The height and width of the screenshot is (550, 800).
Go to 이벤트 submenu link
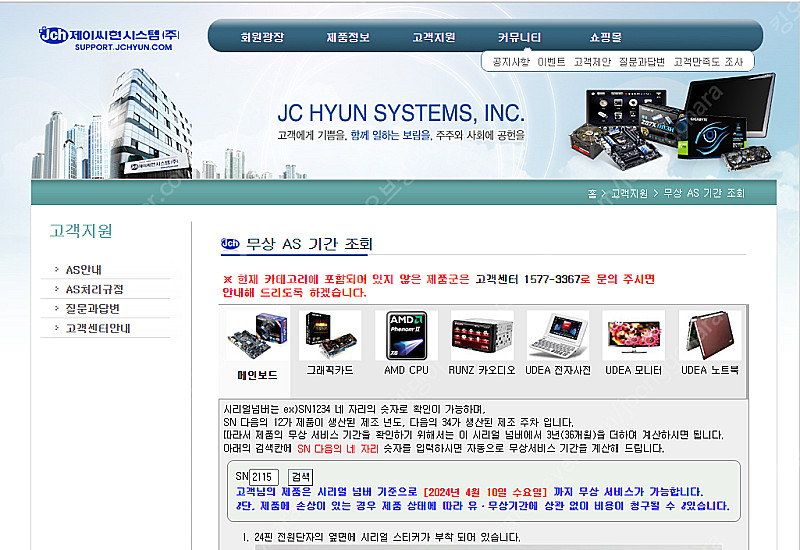(552, 62)
